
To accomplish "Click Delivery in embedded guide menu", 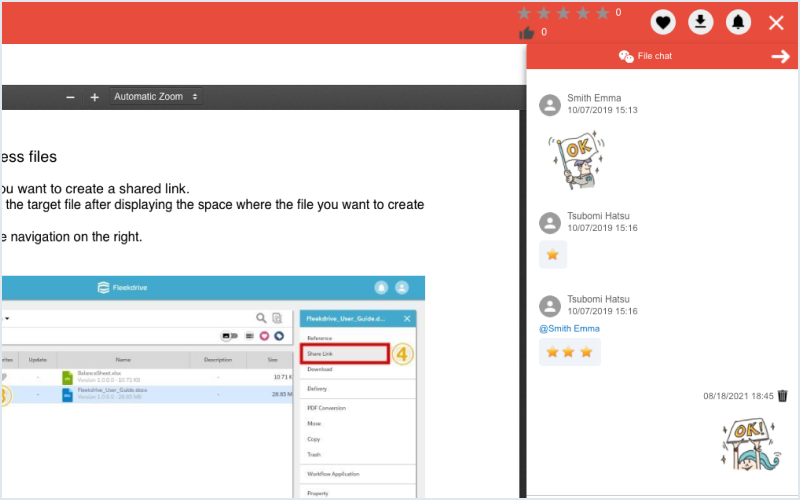I will (317, 389).
